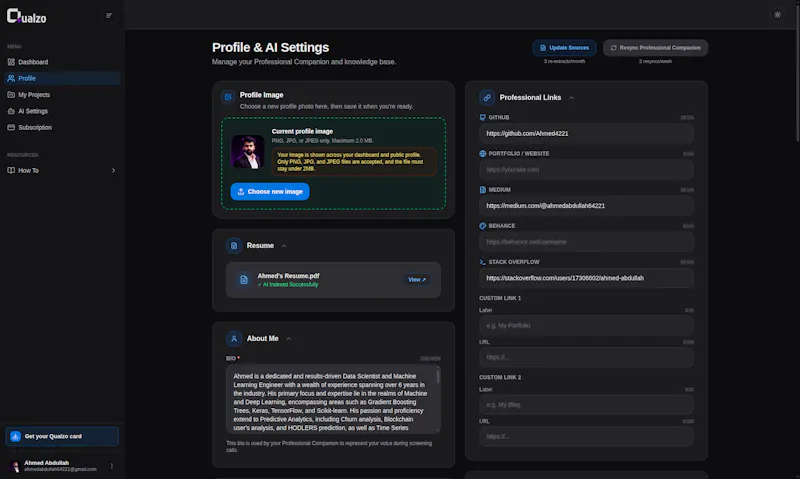Click the Custom Link 2 URL field
Image resolution: width=800 pixels, height=479 pixels.
[586, 437]
